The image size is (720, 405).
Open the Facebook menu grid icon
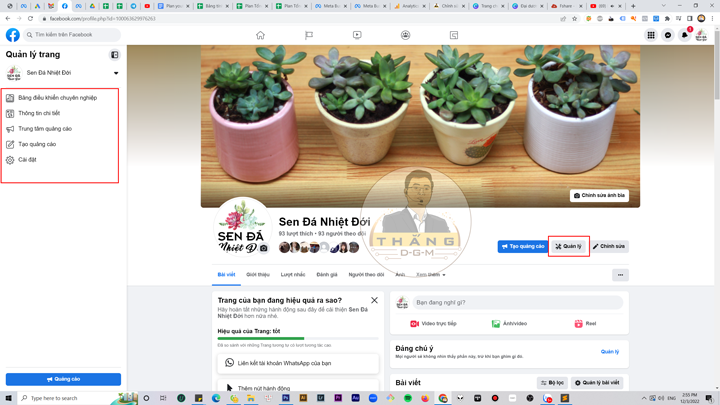click(x=651, y=35)
